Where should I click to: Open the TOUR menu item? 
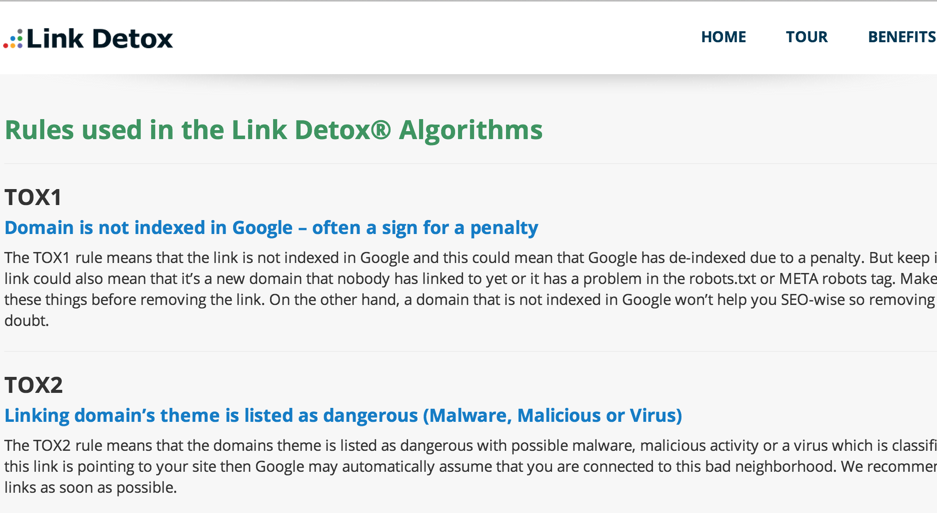pyautogui.click(x=807, y=37)
